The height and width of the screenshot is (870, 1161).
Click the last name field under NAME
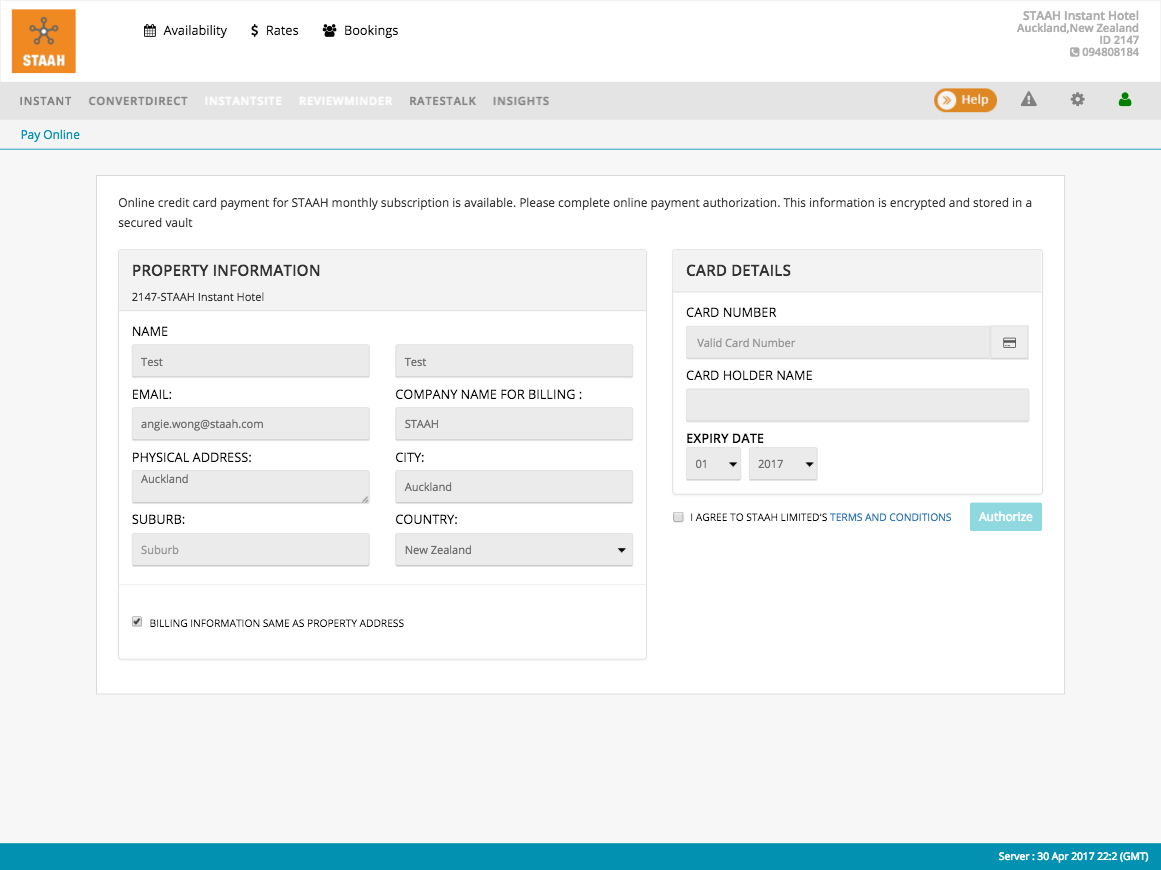[x=514, y=361]
